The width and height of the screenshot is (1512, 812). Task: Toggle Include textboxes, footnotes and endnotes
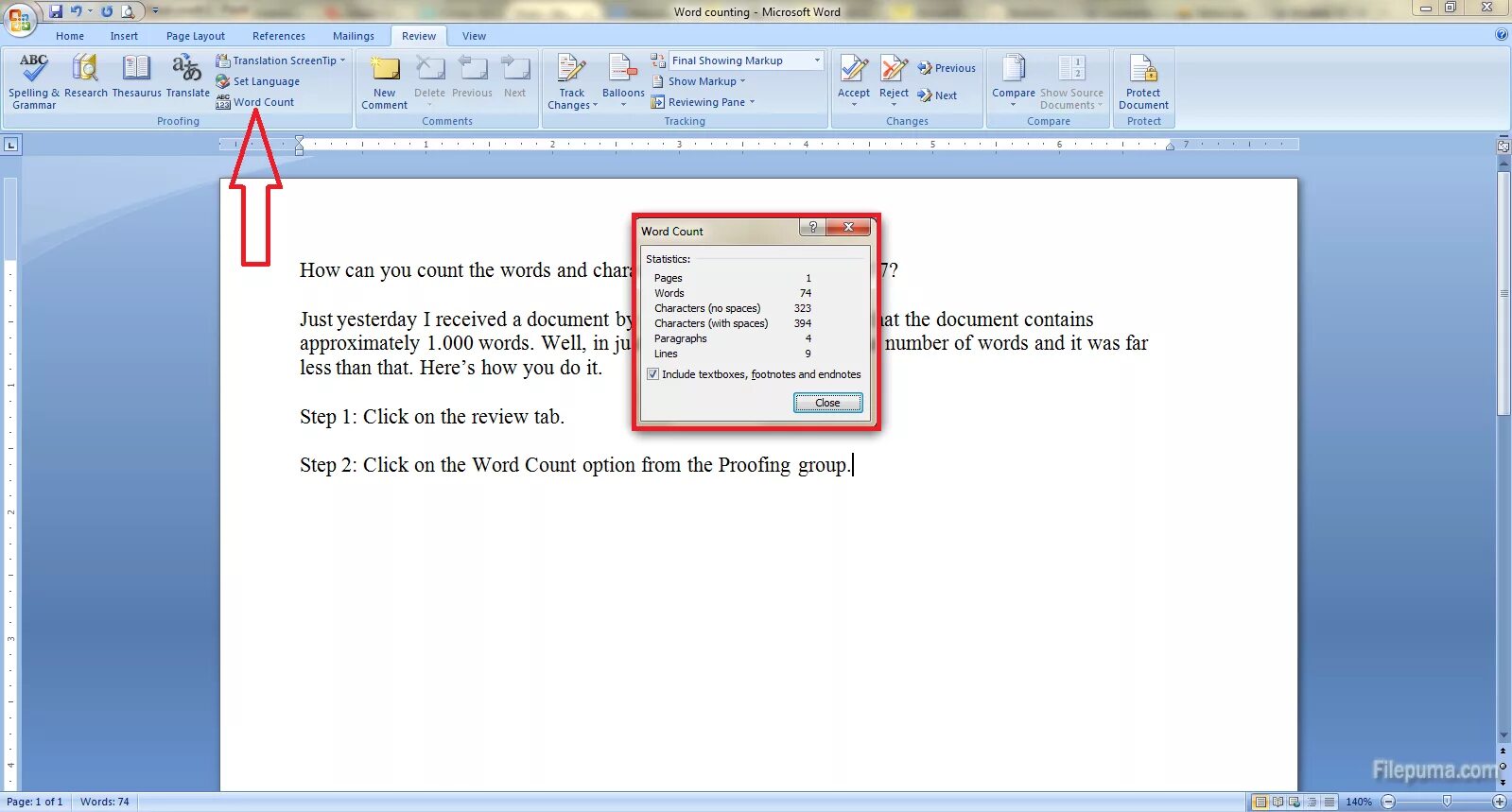coord(652,374)
